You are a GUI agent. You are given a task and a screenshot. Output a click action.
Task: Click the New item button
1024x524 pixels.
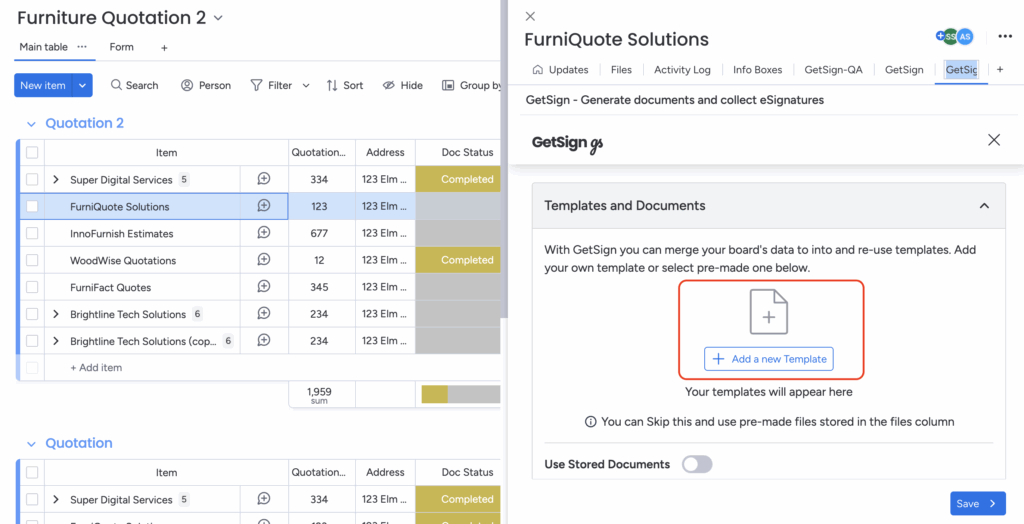(43, 85)
